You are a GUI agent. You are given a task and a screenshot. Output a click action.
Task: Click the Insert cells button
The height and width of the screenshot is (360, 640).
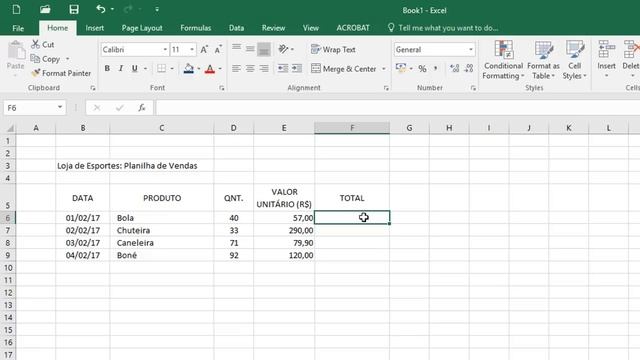tap(606, 60)
